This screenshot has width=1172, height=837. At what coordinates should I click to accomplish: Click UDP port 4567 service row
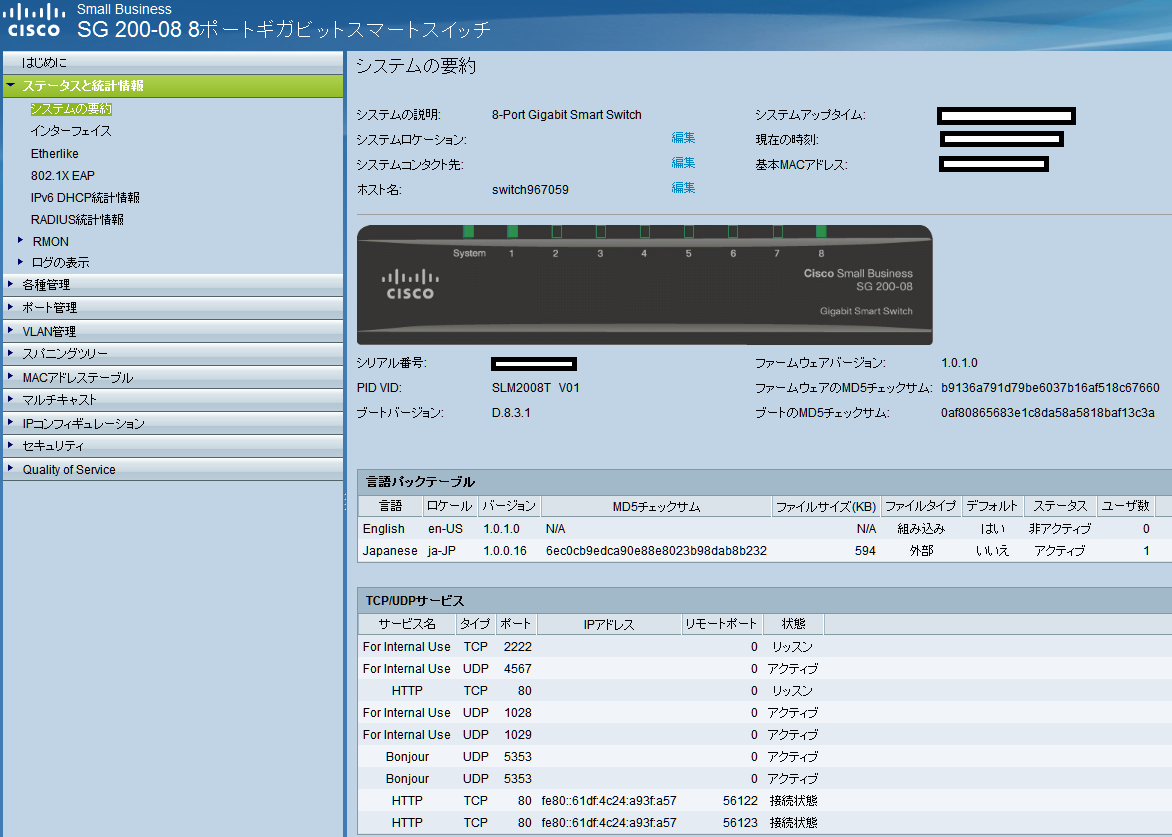pos(765,668)
